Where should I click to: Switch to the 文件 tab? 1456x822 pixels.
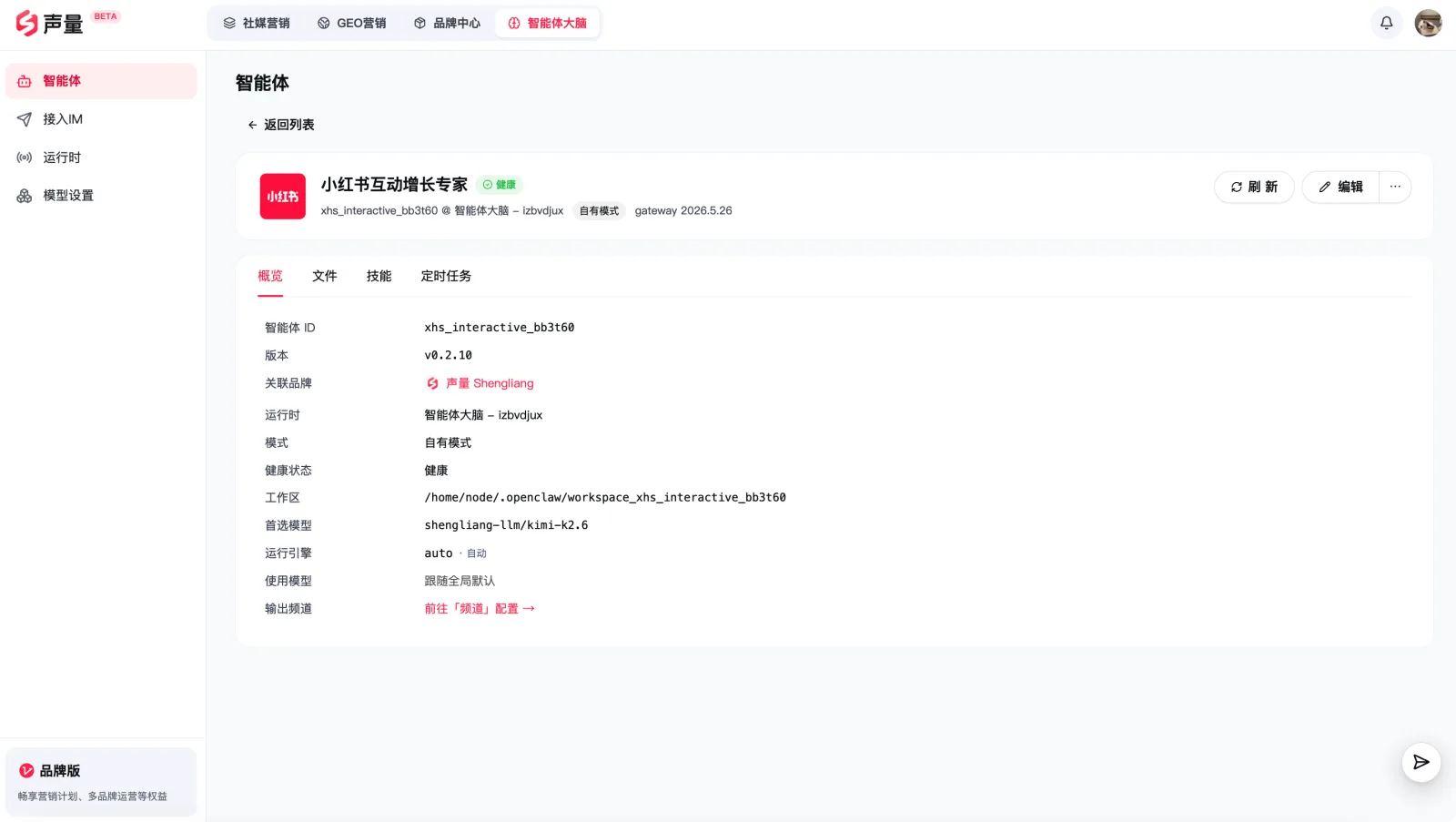(325, 277)
